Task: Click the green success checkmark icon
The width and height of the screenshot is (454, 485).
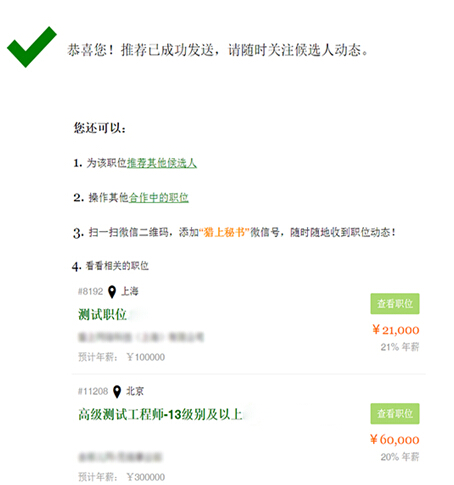Action: tap(32, 47)
